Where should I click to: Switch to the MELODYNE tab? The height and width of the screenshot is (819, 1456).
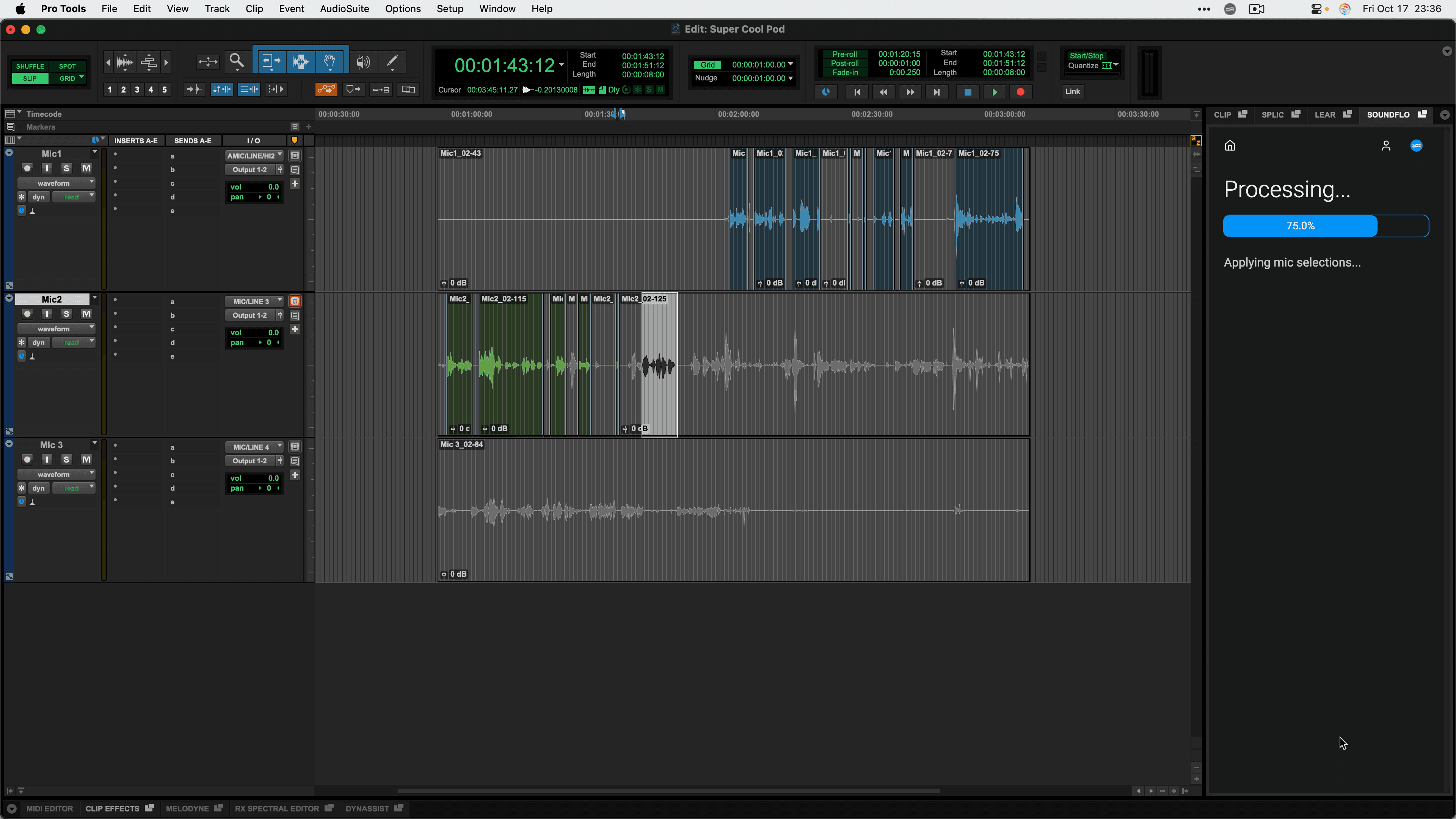[187, 808]
